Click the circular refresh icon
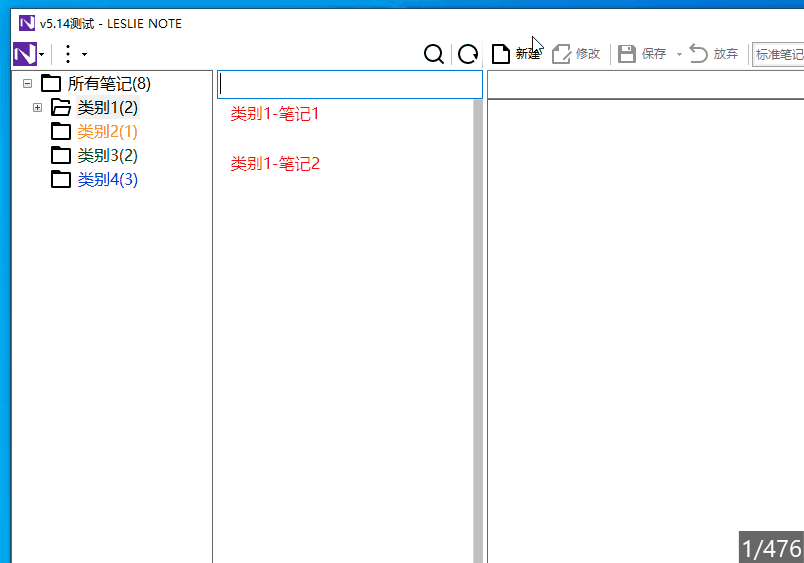804x563 pixels. pyautogui.click(x=468, y=54)
